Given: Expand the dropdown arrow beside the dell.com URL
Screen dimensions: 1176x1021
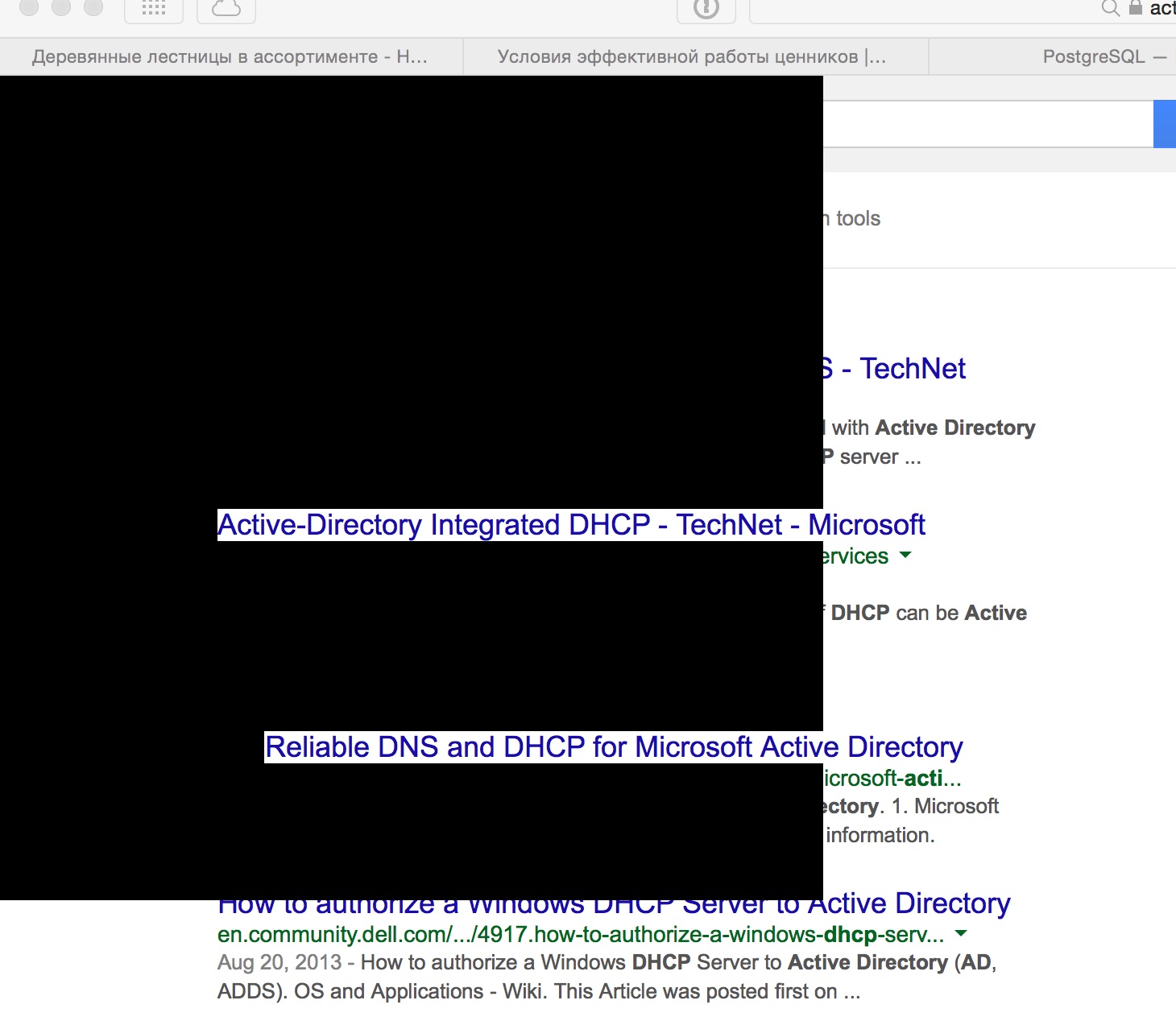Looking at the screenshot, I should click(x=960, y=933).
